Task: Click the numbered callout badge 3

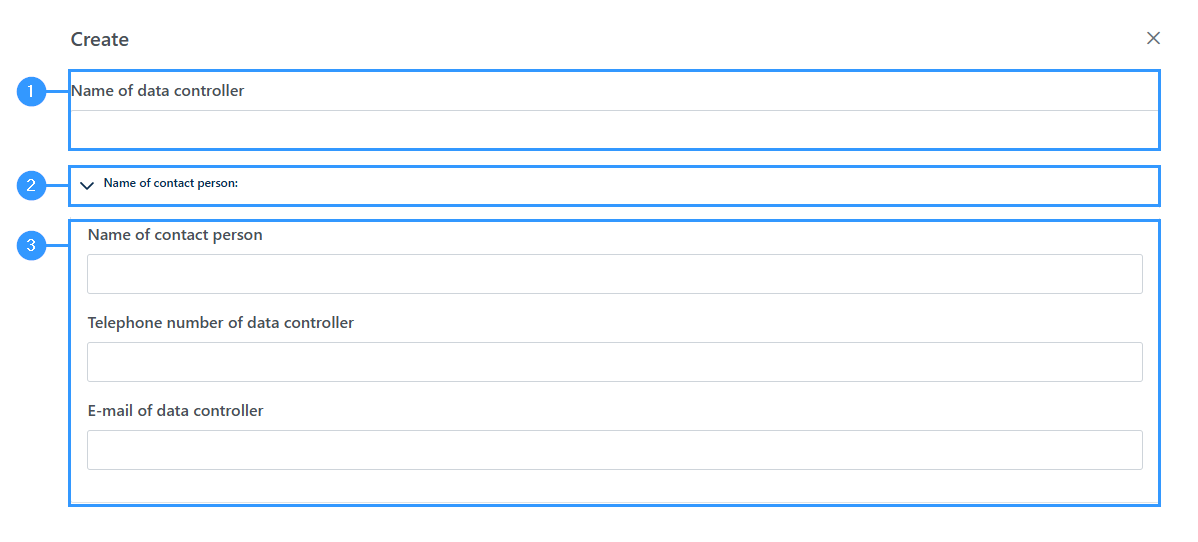Action: click(x=31, y=245)
